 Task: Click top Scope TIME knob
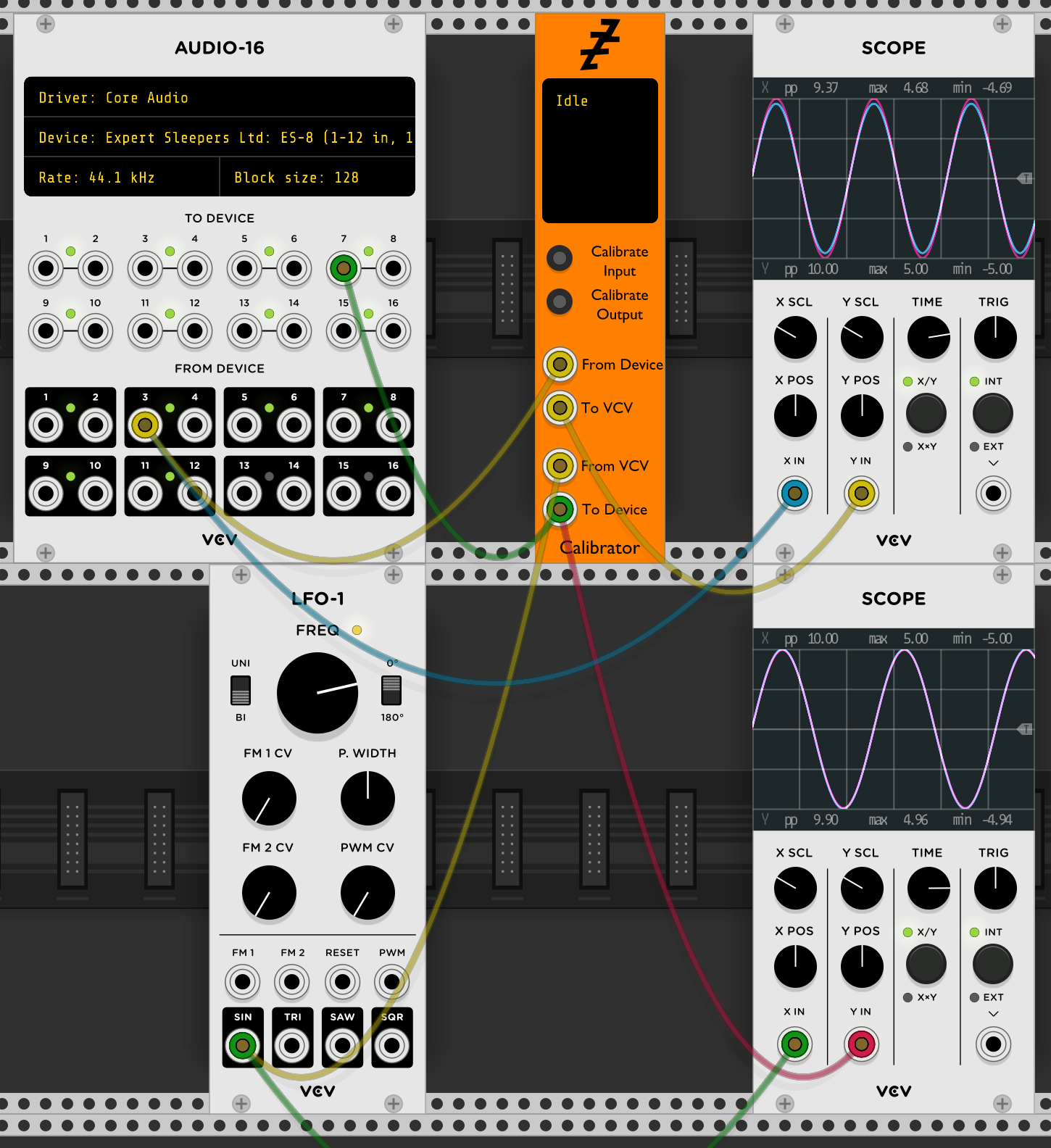point(929,338)
